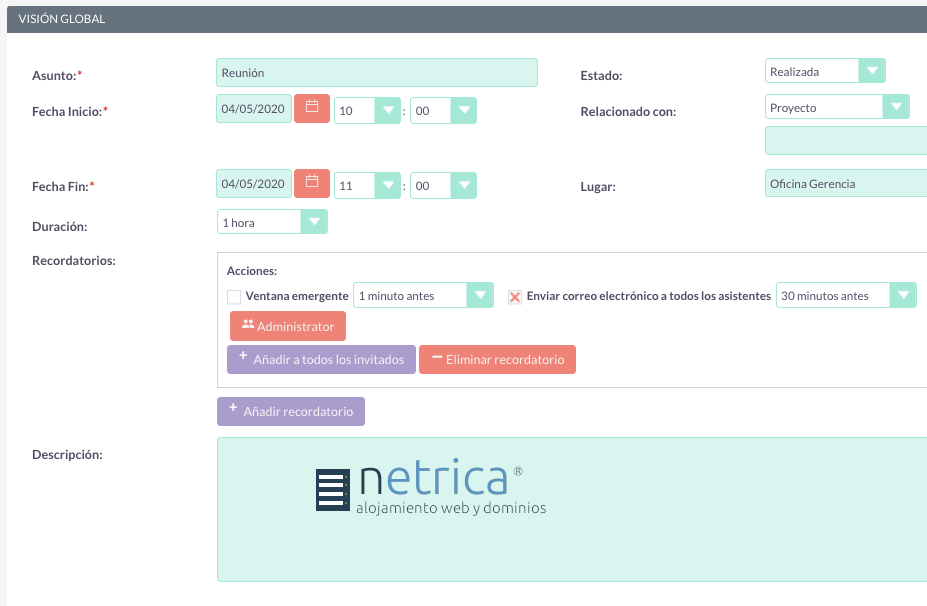The width and height of the screenshot is (927, 606).
Task: Expand the Relacionado con dropdown showing Proyecto
Action: tap(837, 107)
